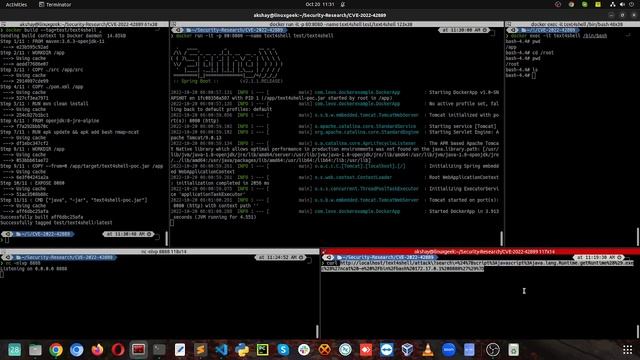Focus the docker exec pane title bar
Image resolution: width=640 pixels, height=360 pixels.
573,24
